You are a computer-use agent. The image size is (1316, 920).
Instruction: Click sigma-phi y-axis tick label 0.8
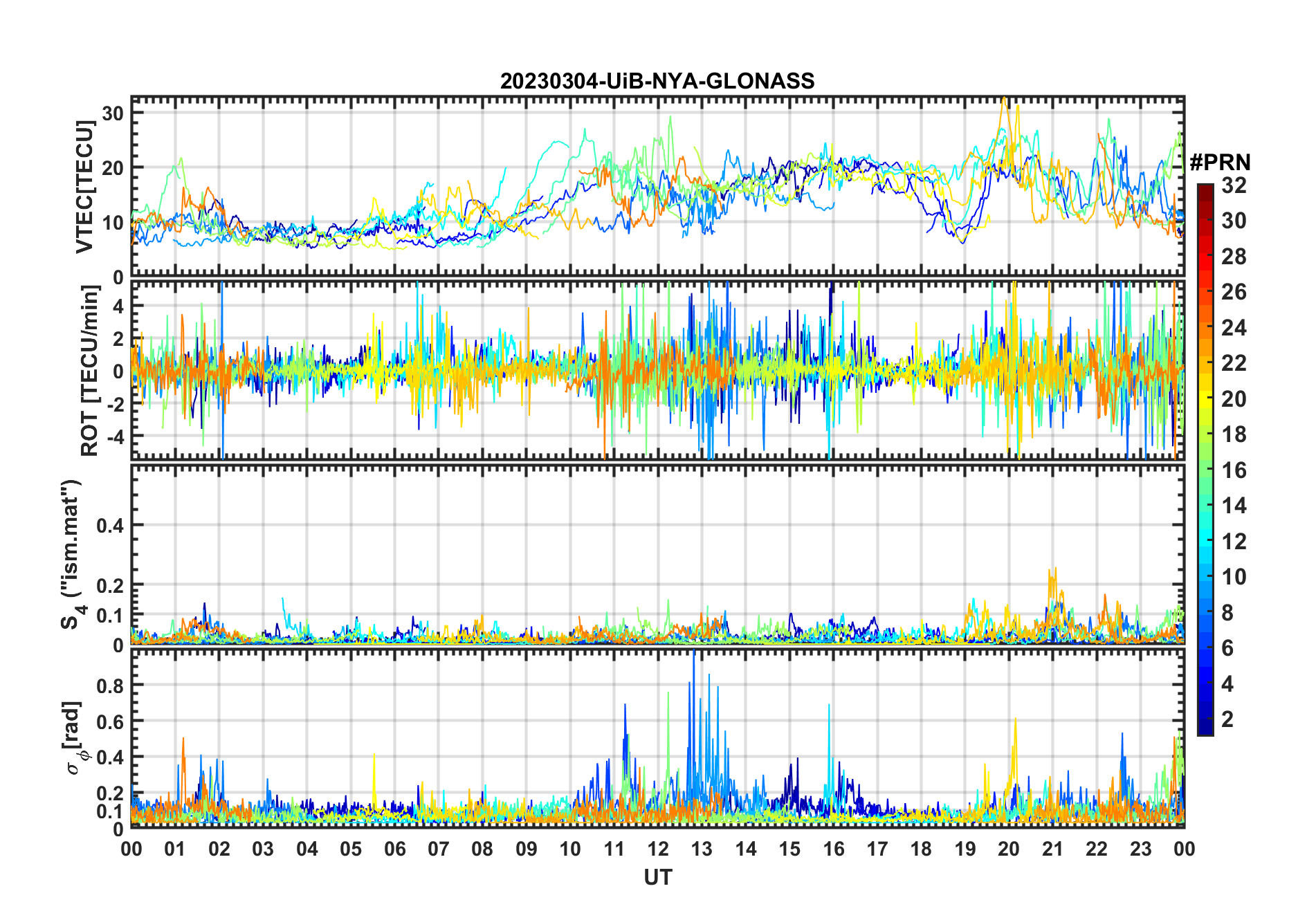(110, 686)
